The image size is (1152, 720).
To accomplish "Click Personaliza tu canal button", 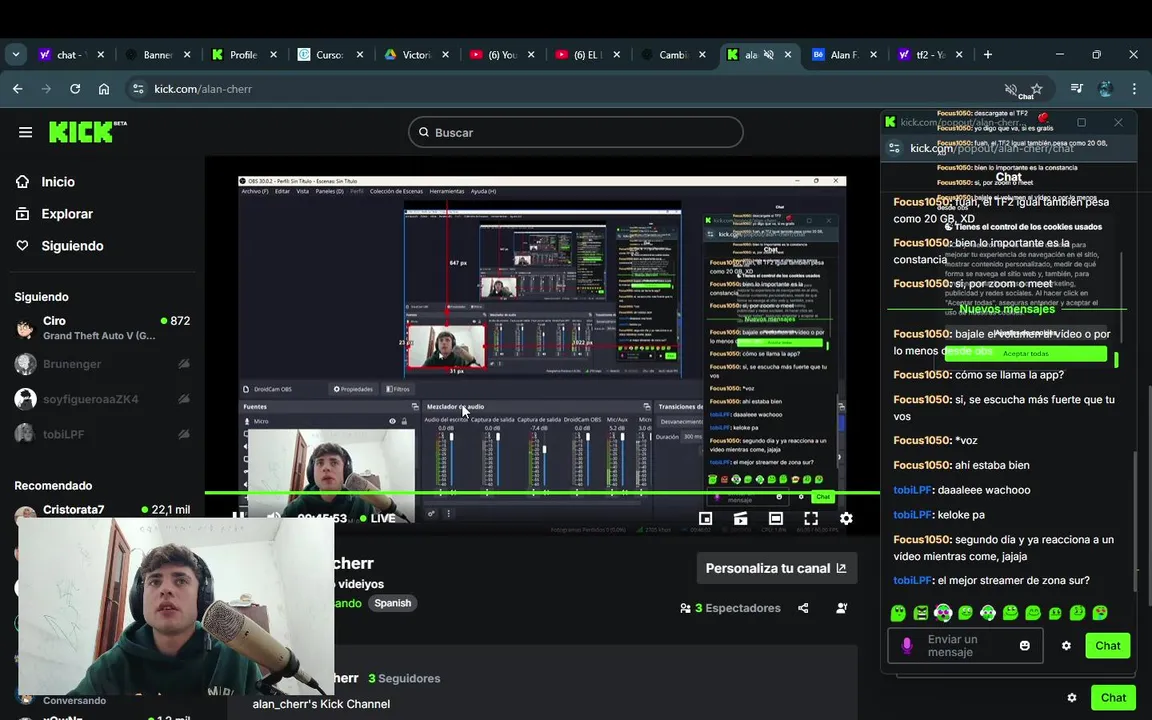I will tap(777, 568).
